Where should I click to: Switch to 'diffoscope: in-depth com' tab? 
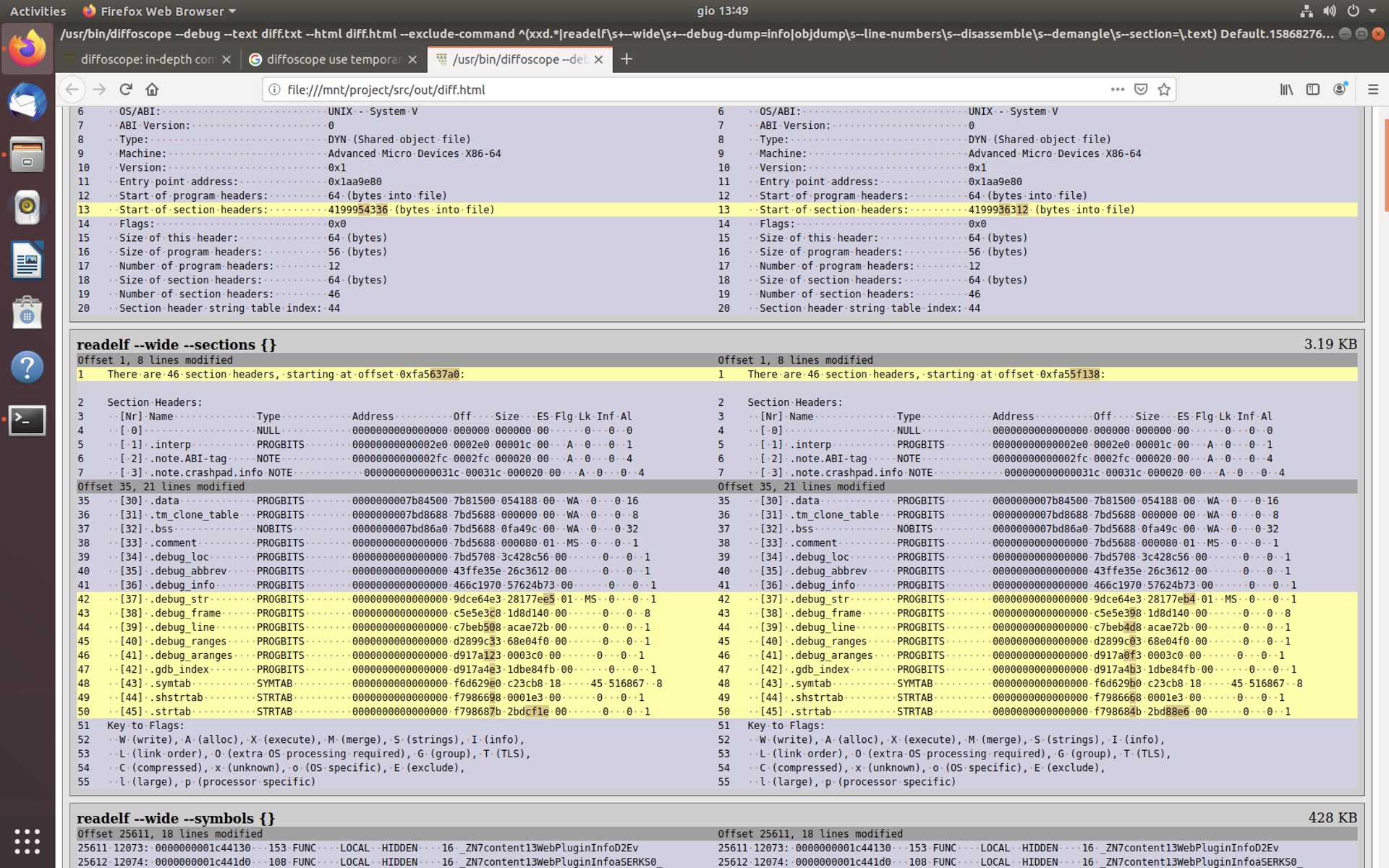(x=148, y=59)
